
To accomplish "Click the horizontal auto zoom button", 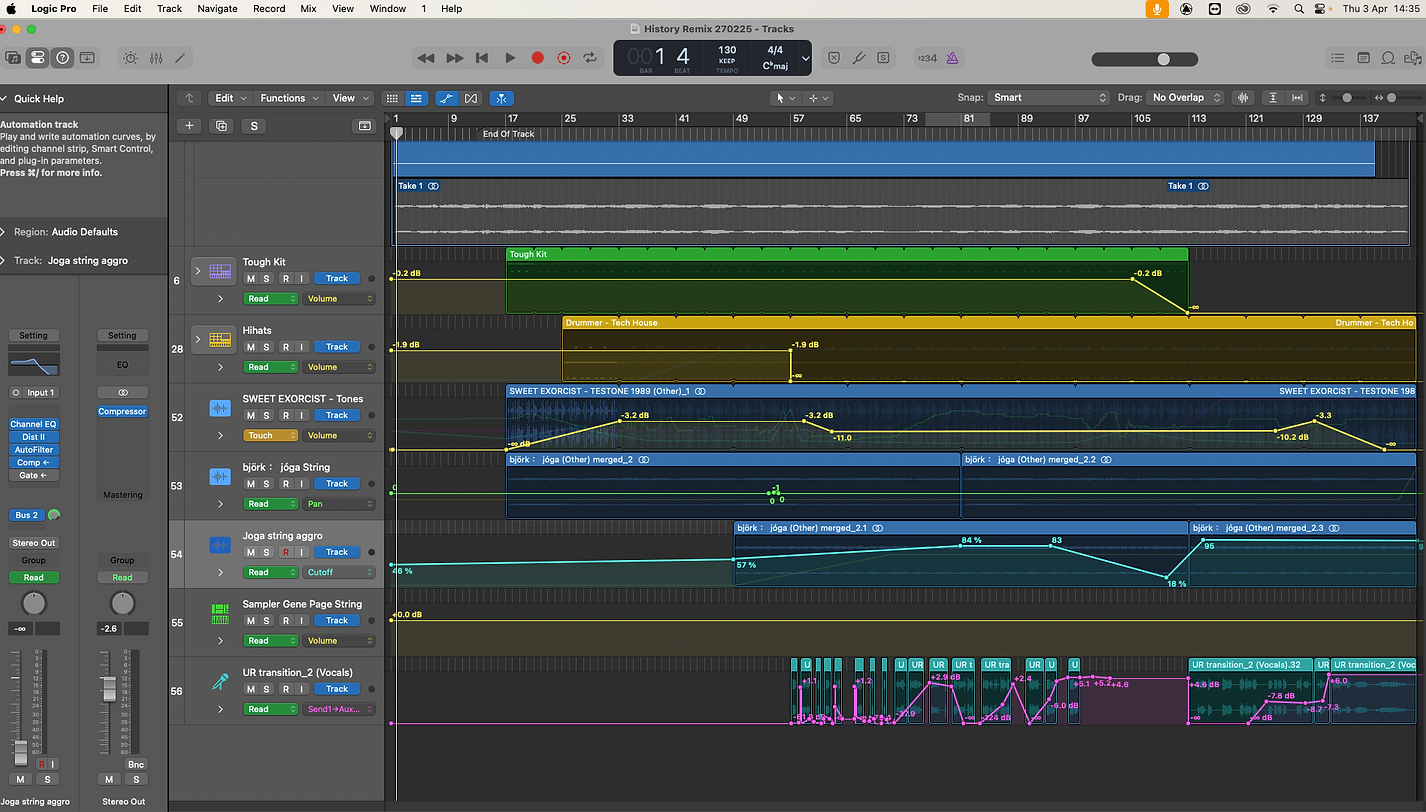I will coord(1297,98).
